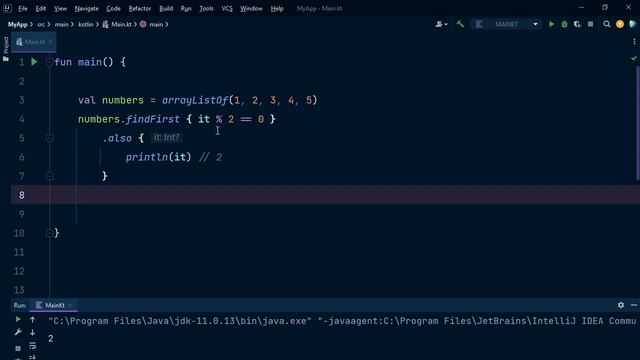The width and height of the screenshot is (640, 360).
Task: Open editor tab options three-dot menu
Action: coord(634,42)
